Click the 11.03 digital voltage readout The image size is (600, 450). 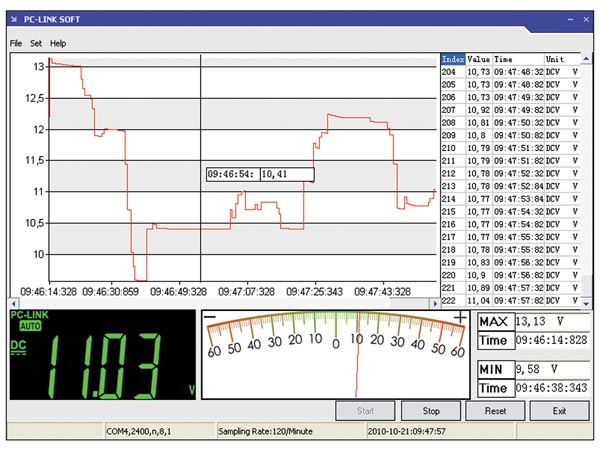[103, 366]
